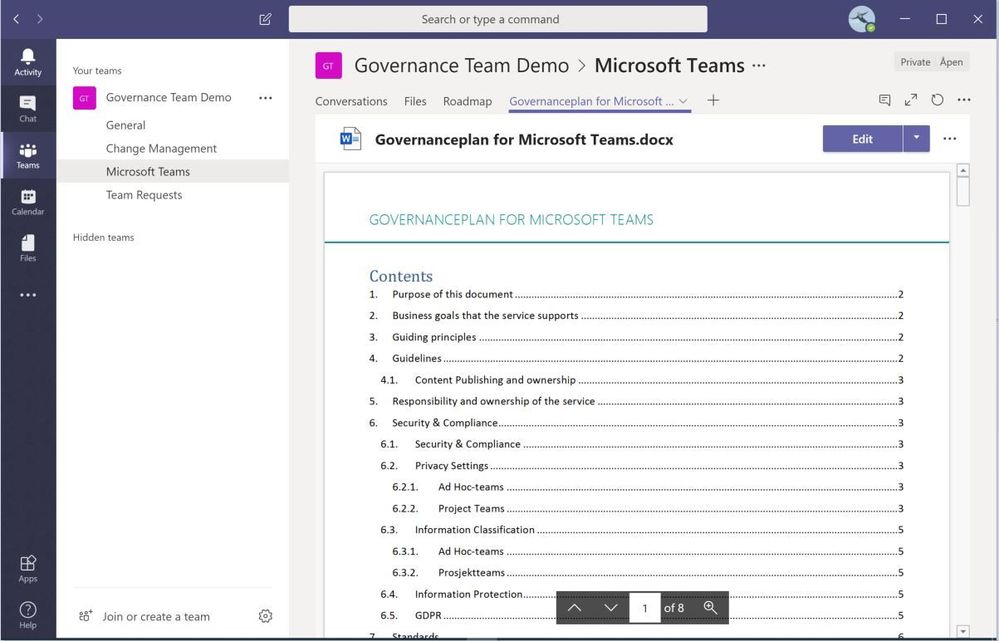Screen dimensions: 999x641
Task: Open contents entry Information Classification
Action: pyautogui.click(x=642, y=529)
